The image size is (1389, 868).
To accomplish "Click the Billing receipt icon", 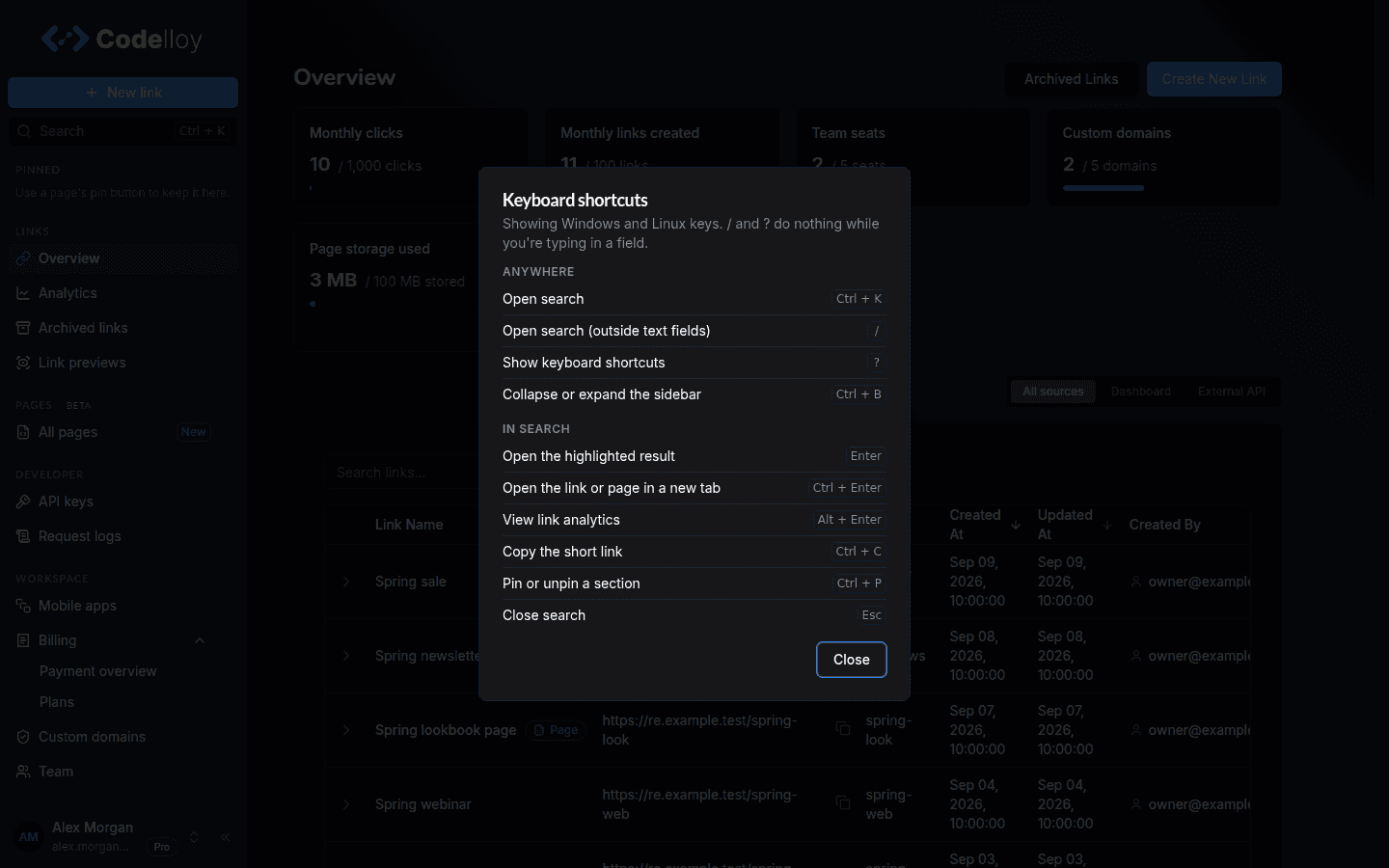I will pyautogui.click(x=23, y=640).
